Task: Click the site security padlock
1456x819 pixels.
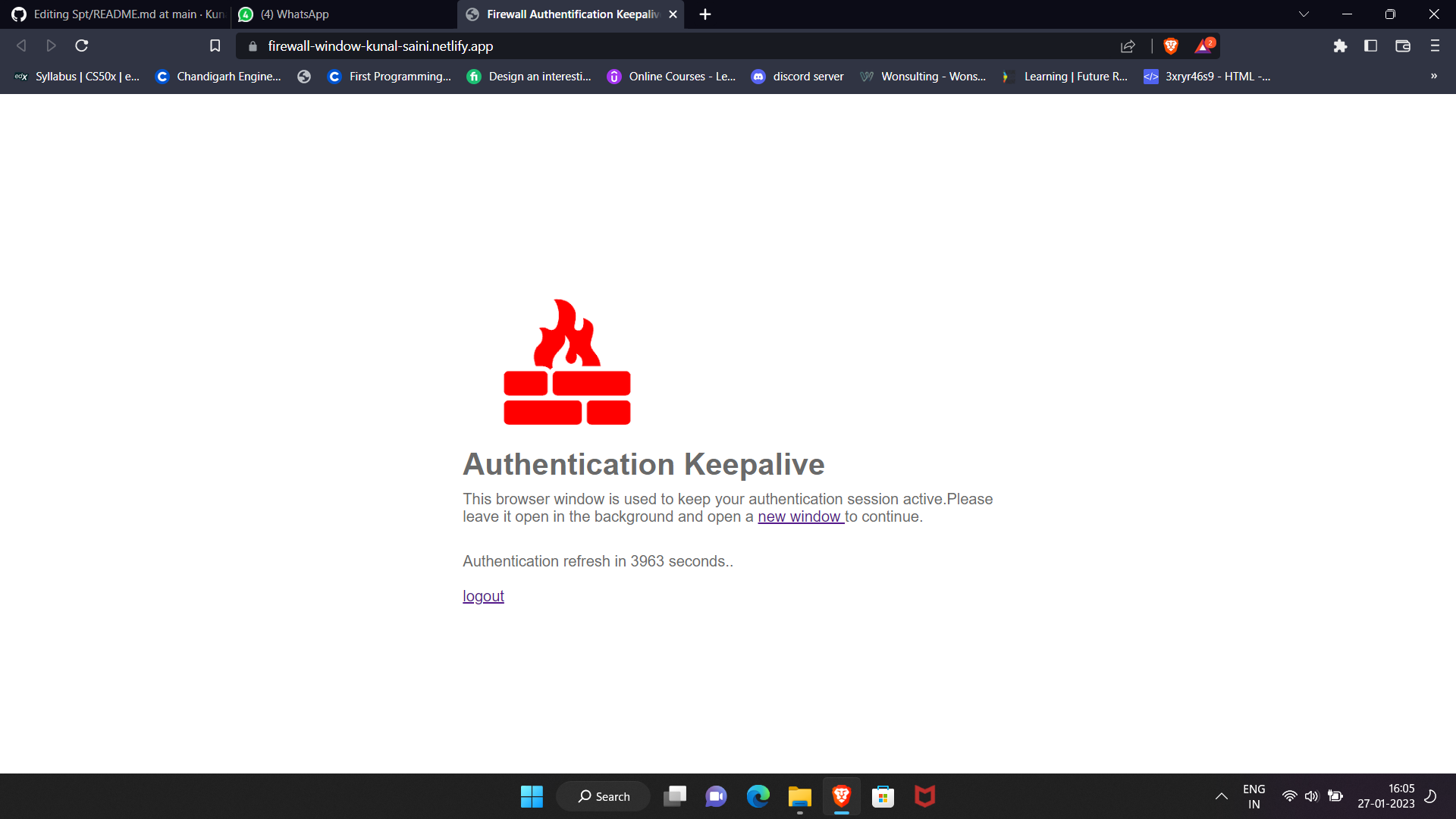Action: tap(251, 46)
